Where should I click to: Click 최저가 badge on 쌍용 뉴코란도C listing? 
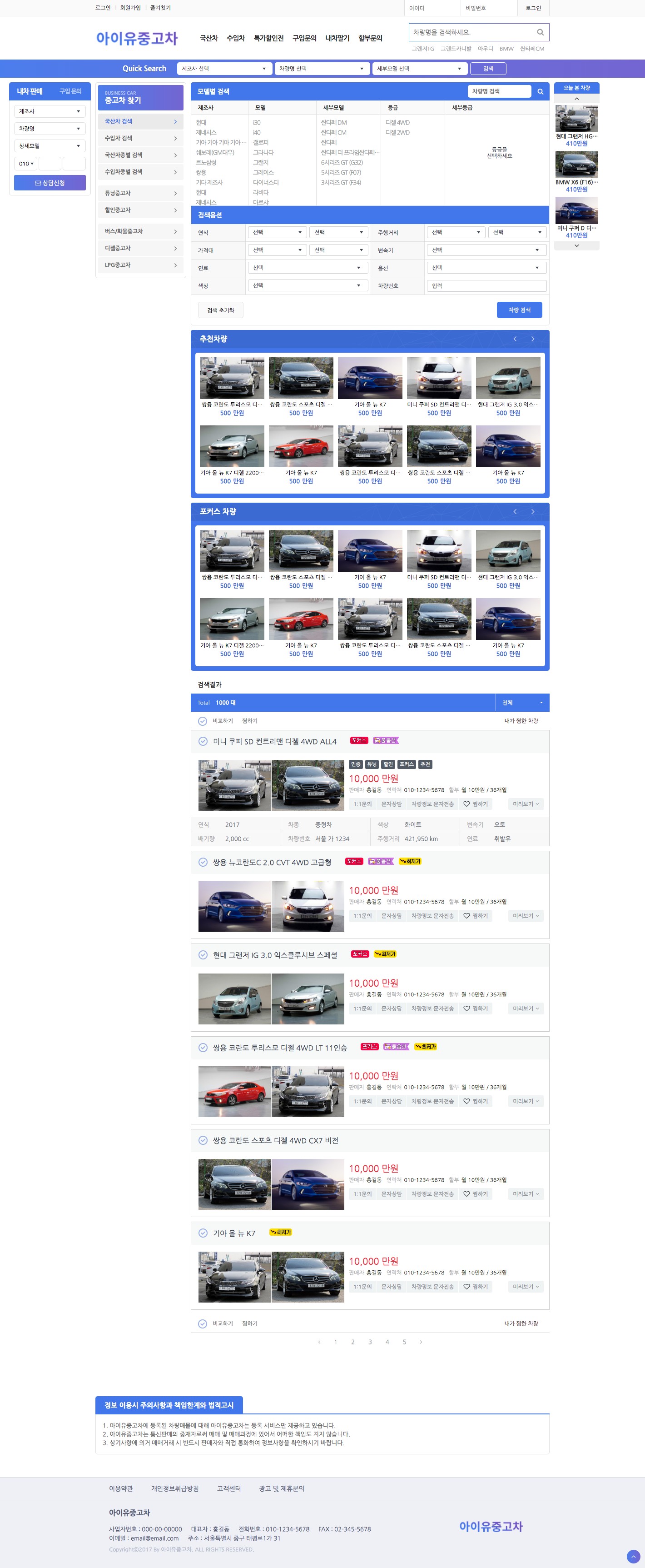pyautogui.click(x=410, y=861)
